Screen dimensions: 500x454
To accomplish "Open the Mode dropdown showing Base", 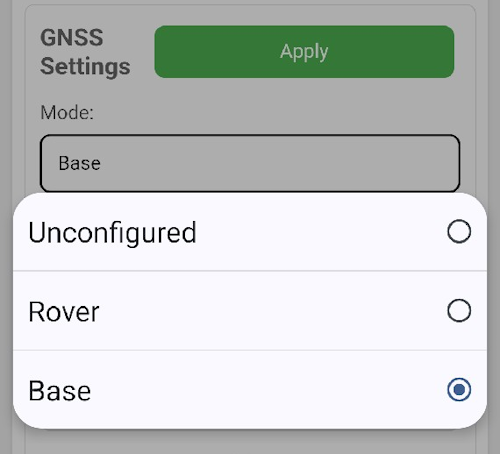I will 250,163.
